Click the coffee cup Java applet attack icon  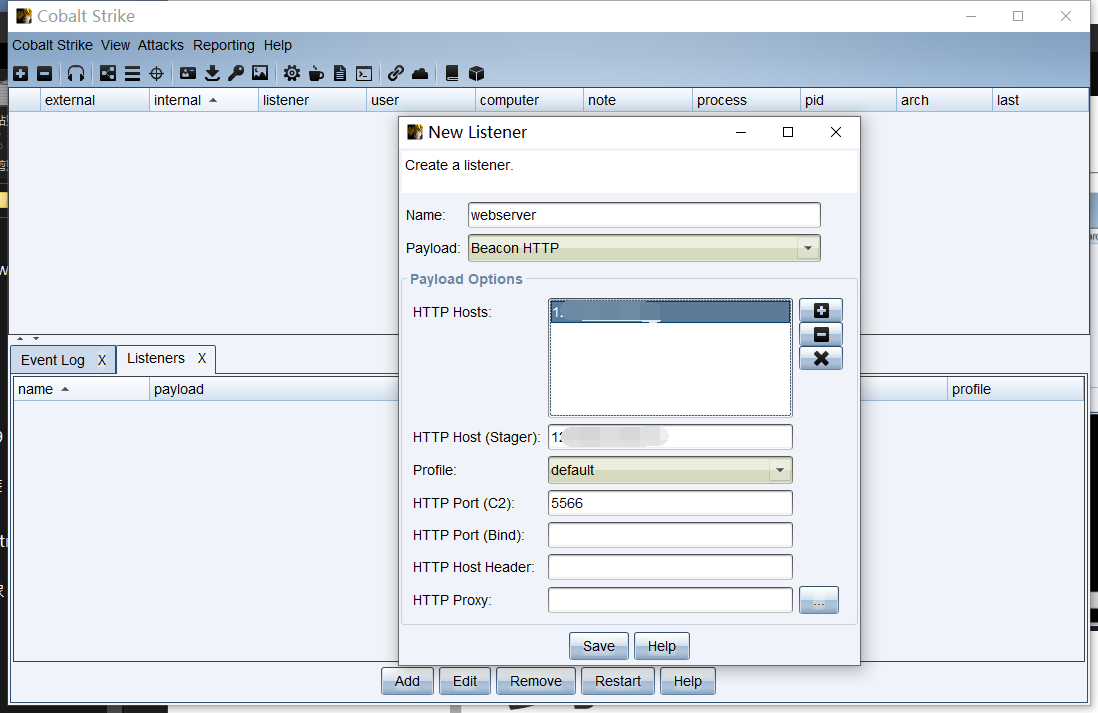316,73
